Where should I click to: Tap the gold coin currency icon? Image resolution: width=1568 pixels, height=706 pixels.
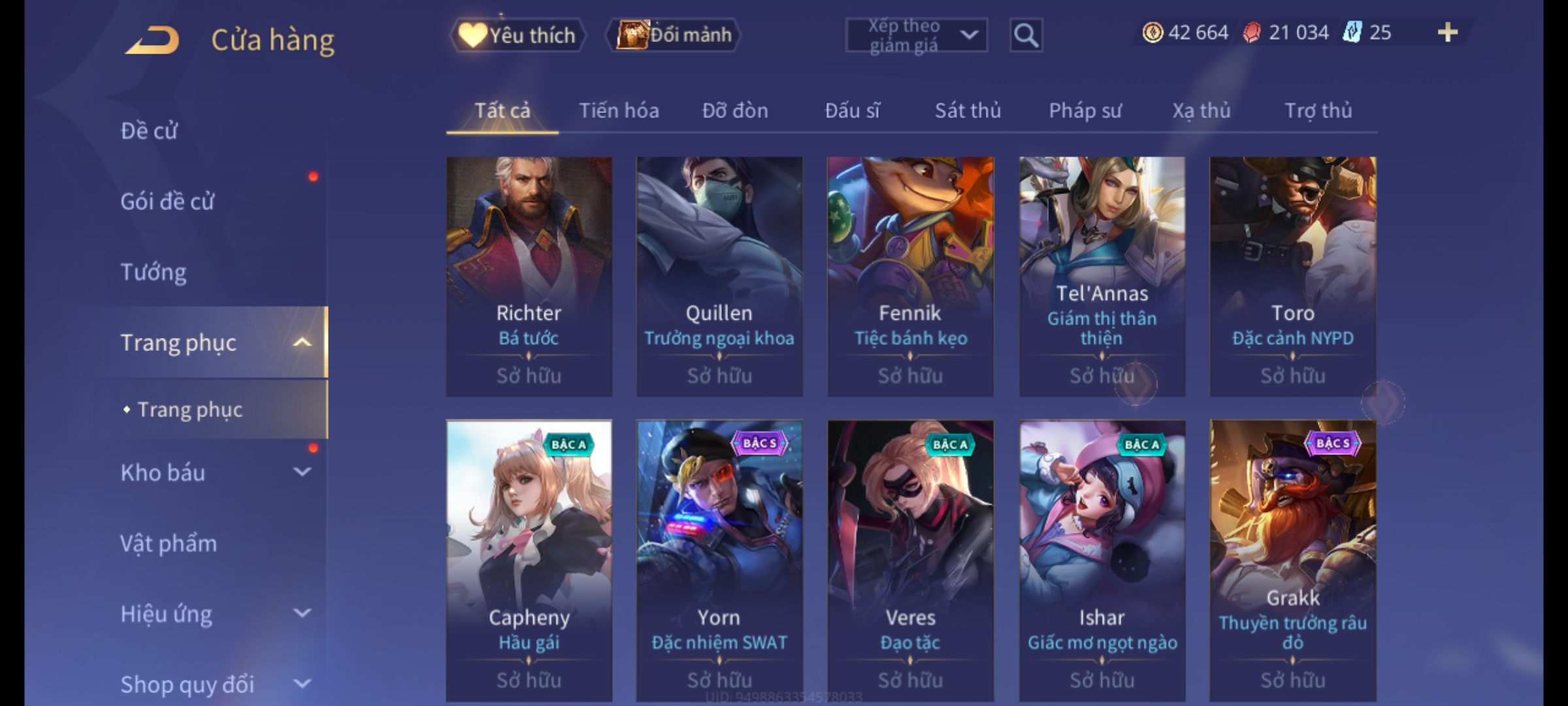tap(1152, 32)
